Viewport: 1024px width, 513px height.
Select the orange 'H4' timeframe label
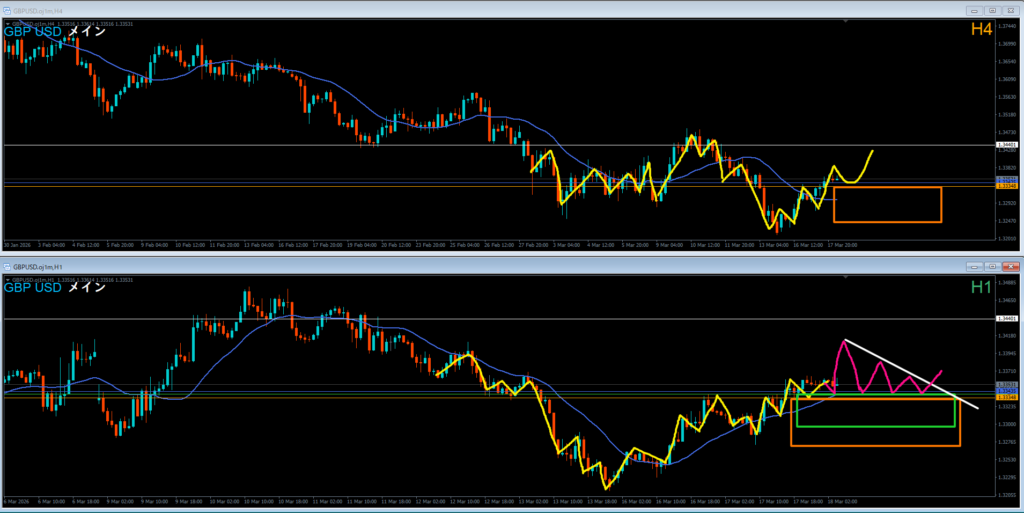pos(982,29)
